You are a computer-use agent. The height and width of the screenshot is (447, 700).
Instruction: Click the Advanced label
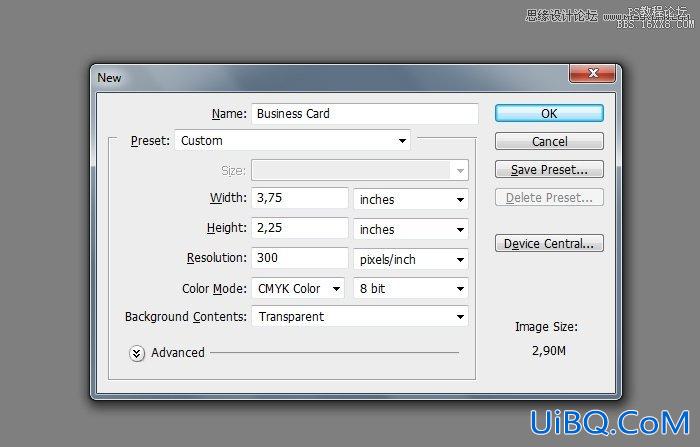(178, 353)
